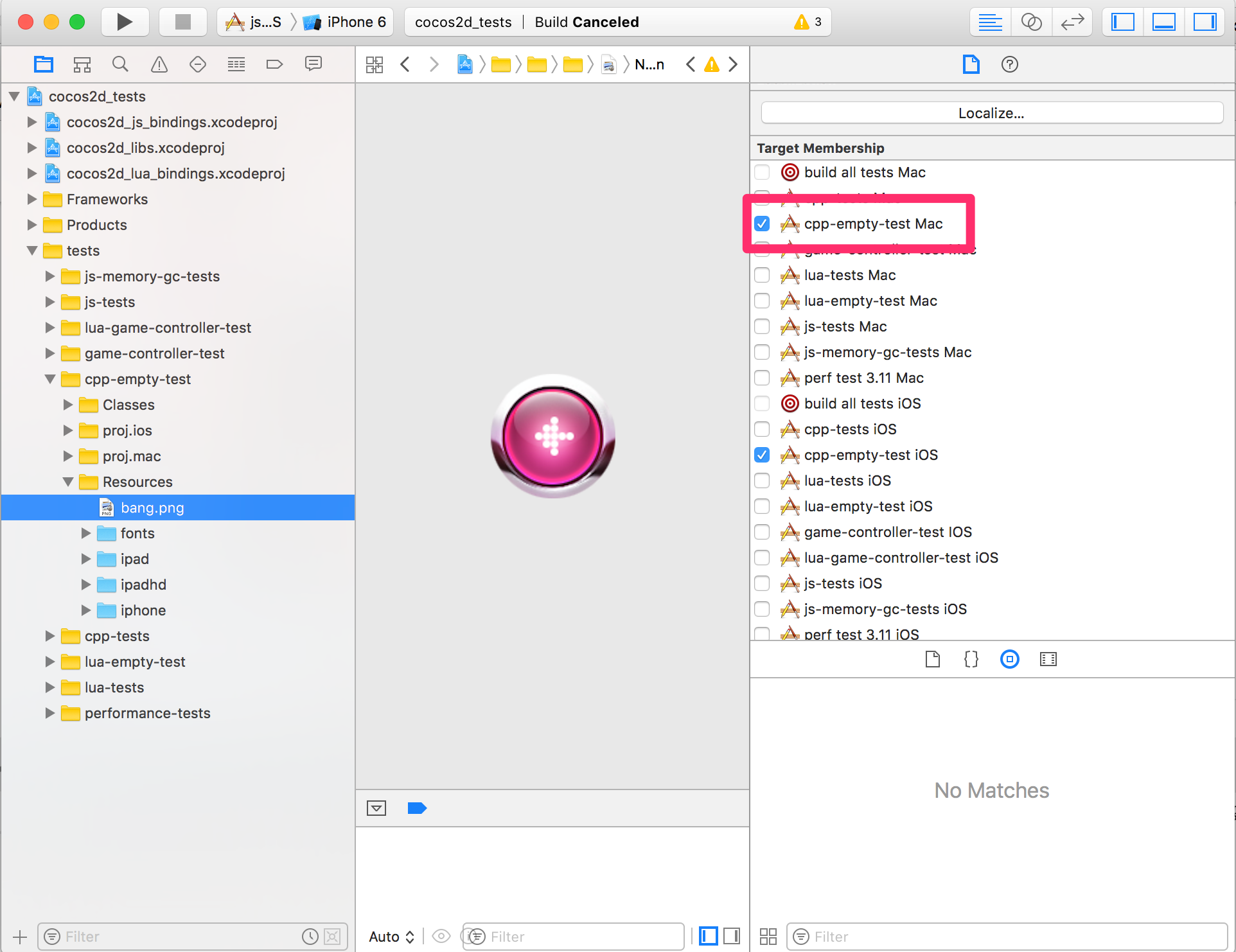Show the Quick Help inspector
The image size is (1236, 952).
pyautogui.click(x=1009, y=64)
